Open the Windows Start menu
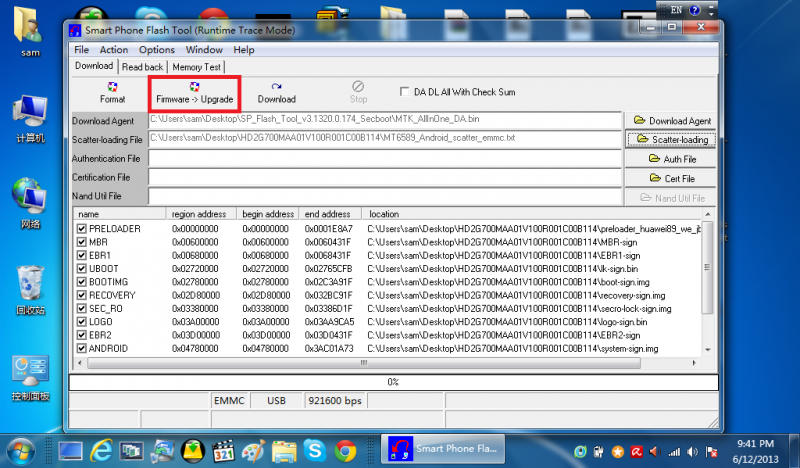Viewport: 800px width, 468px height. pos(21,451)
